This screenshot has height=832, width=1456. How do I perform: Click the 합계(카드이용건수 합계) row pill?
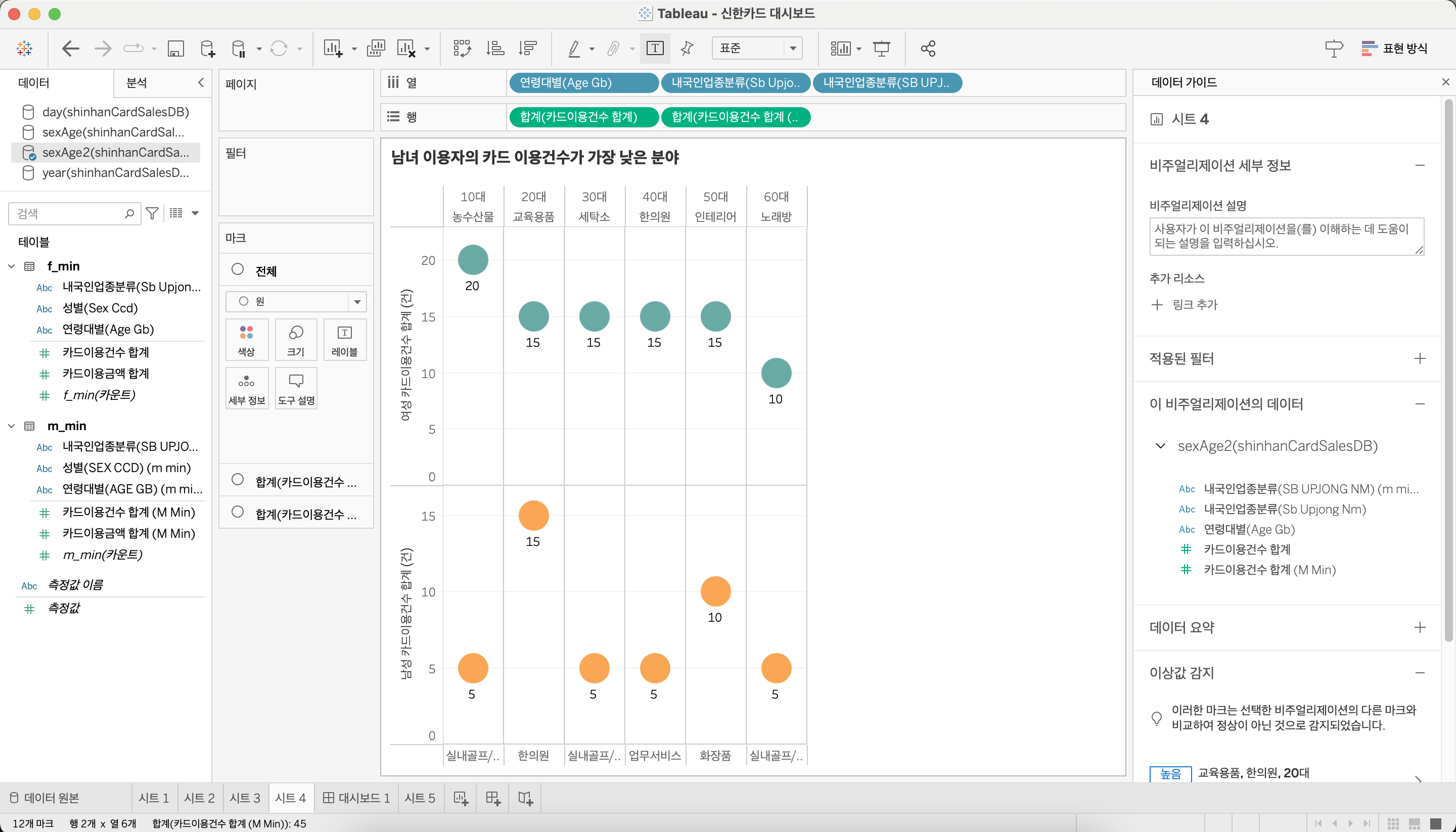click(583, 117)
